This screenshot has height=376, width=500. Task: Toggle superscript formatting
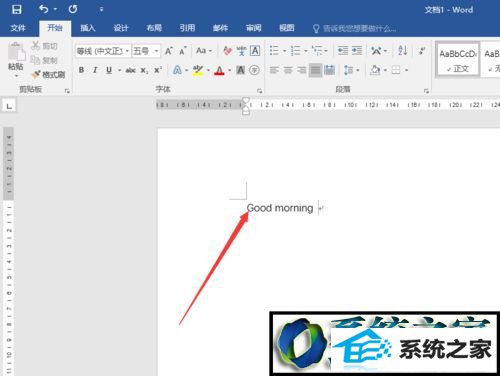(158, 70)
